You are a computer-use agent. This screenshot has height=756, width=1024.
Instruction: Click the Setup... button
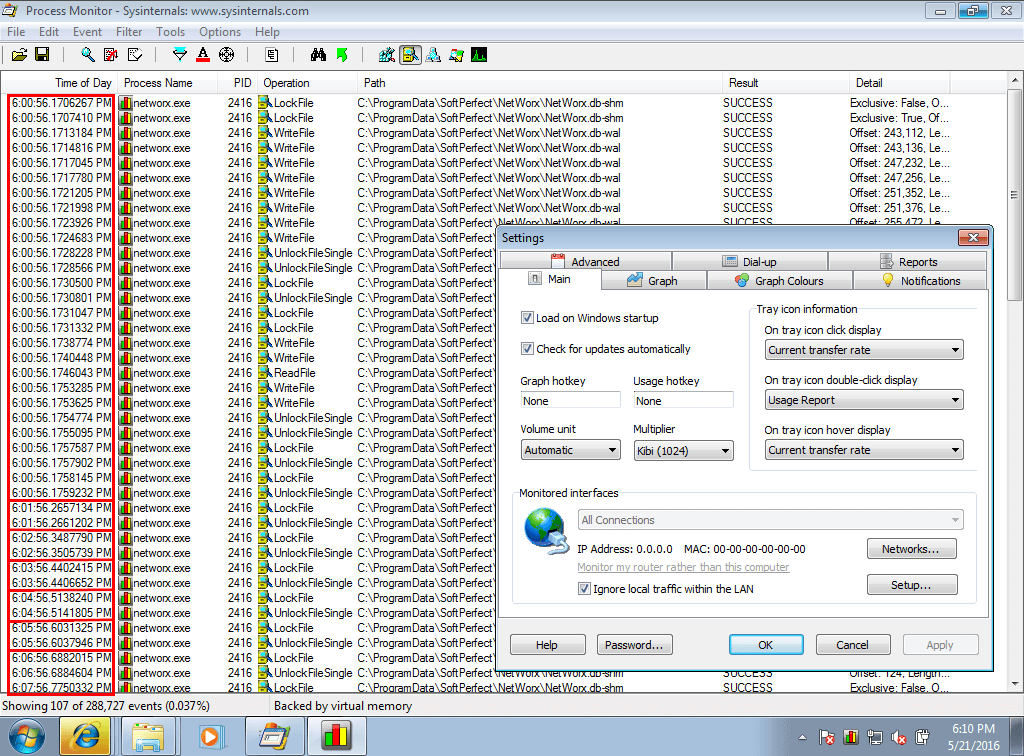point(912,585)
